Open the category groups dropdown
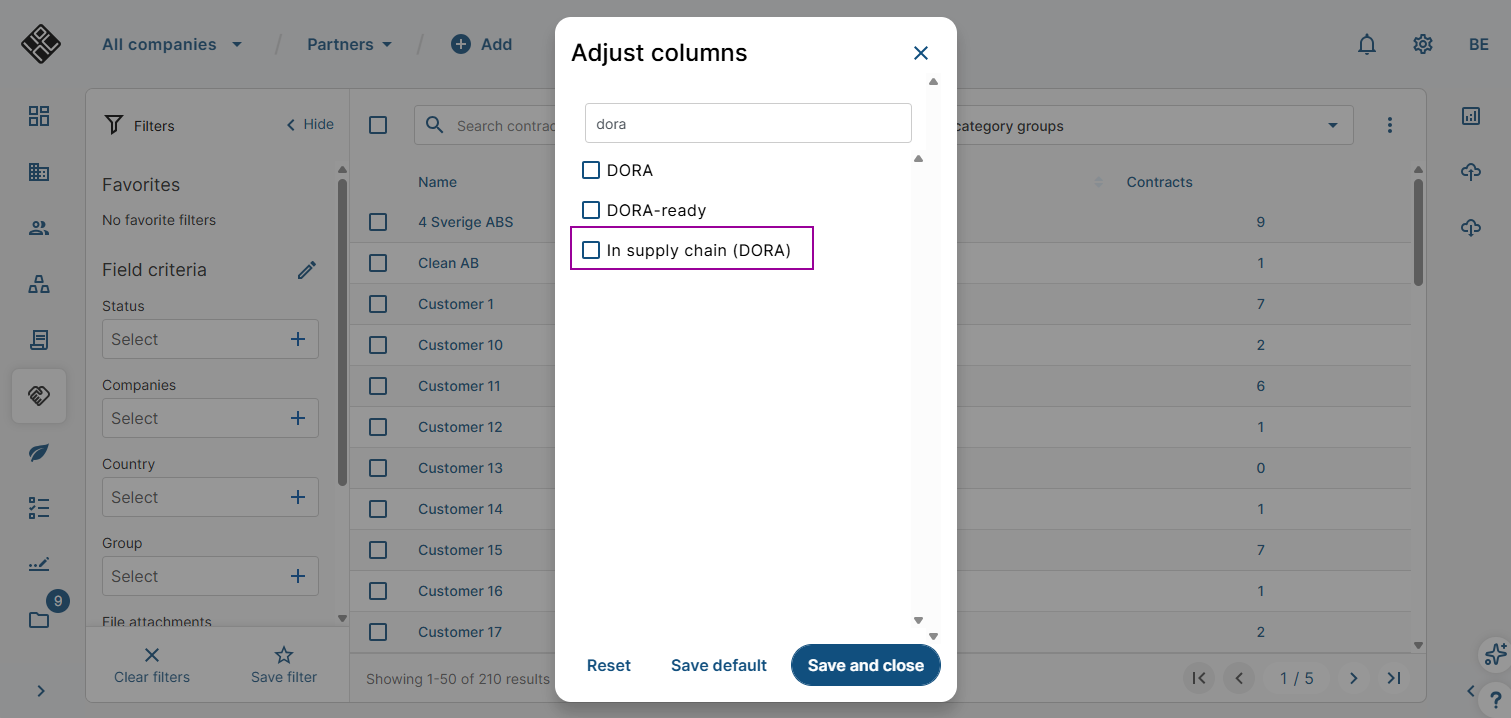Screen dimensions: 1511x718 pyautogui.click(x=1150, y=126)
